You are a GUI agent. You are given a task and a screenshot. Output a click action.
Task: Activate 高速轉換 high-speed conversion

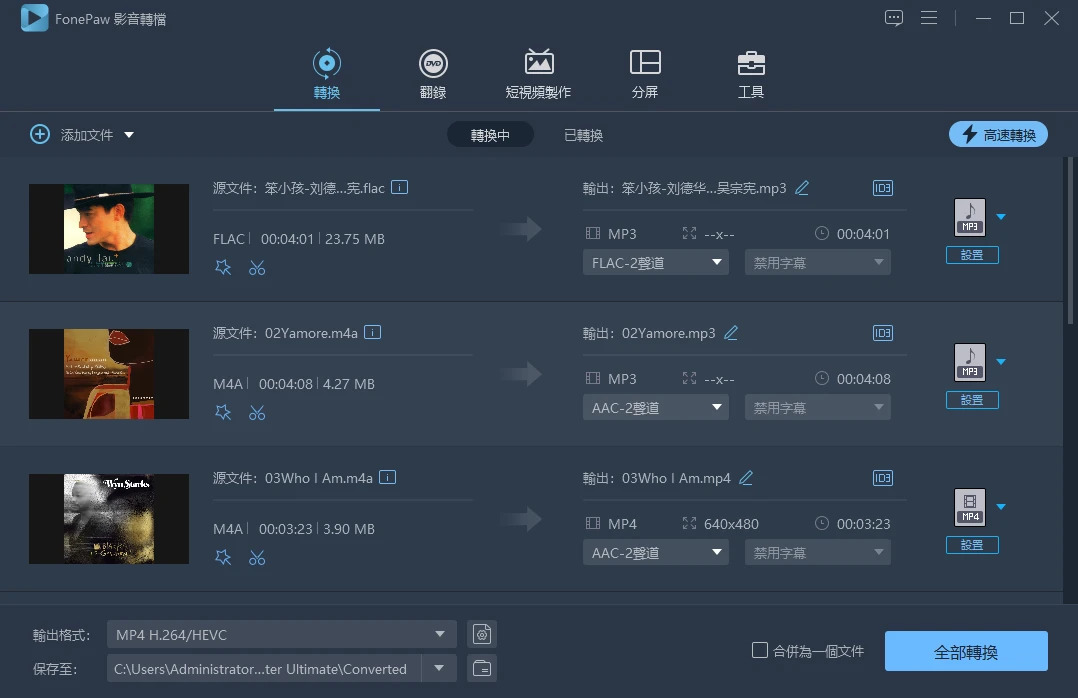(998, 133)
